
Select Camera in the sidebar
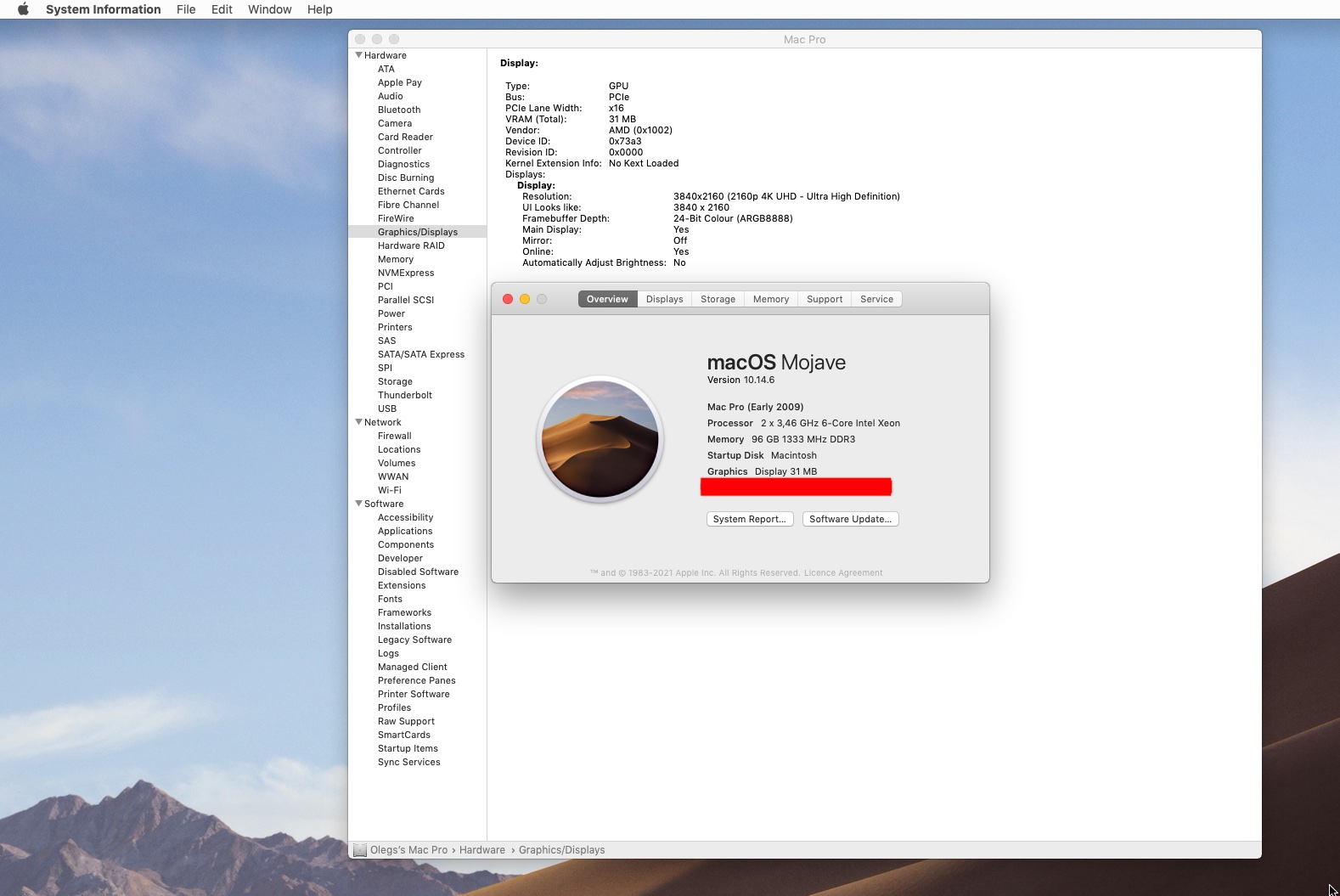(395, 123)
